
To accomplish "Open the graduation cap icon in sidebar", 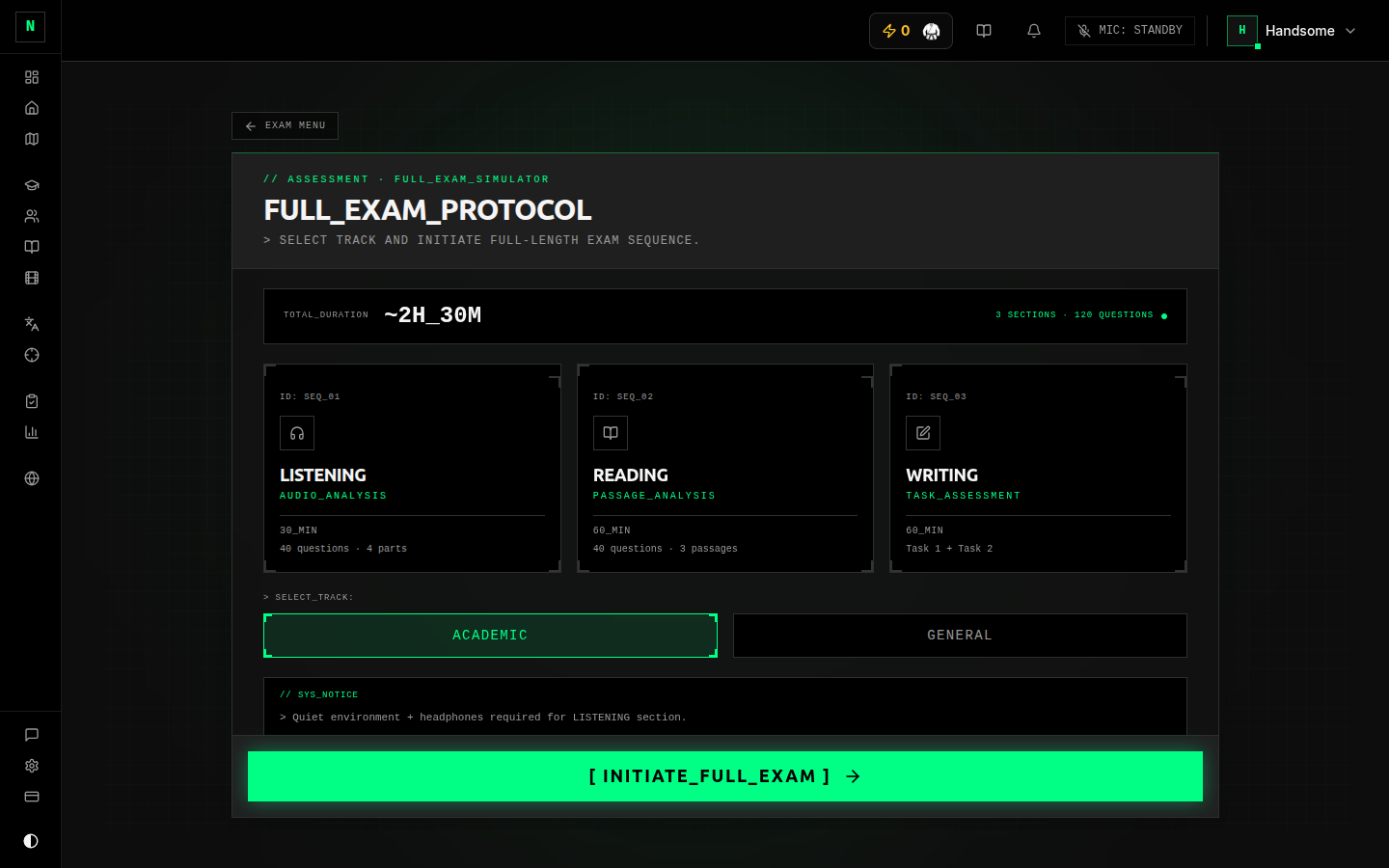I will click(x=32, y=185).
